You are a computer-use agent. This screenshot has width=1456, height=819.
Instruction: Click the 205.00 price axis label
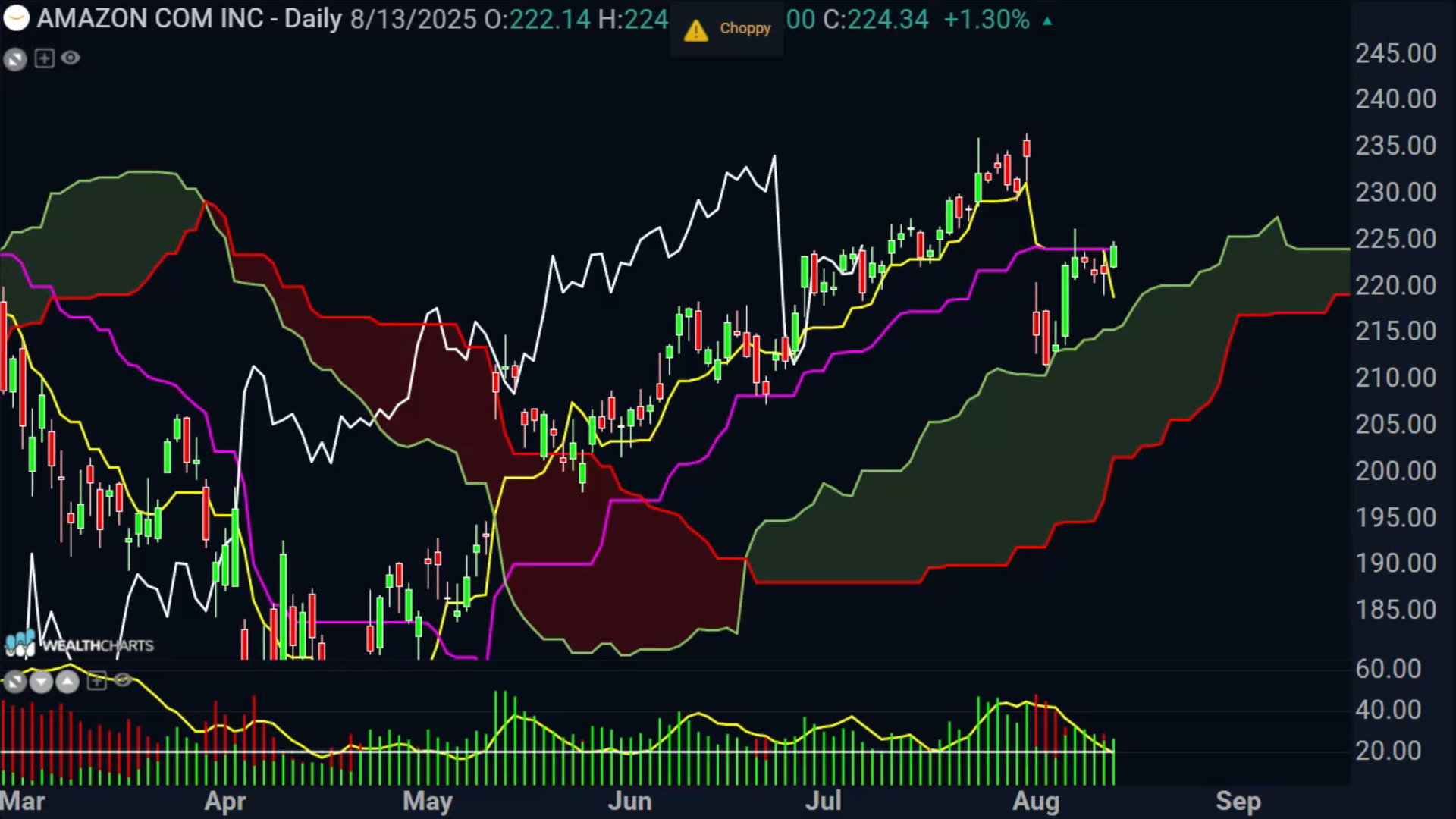pos(1395,424)
